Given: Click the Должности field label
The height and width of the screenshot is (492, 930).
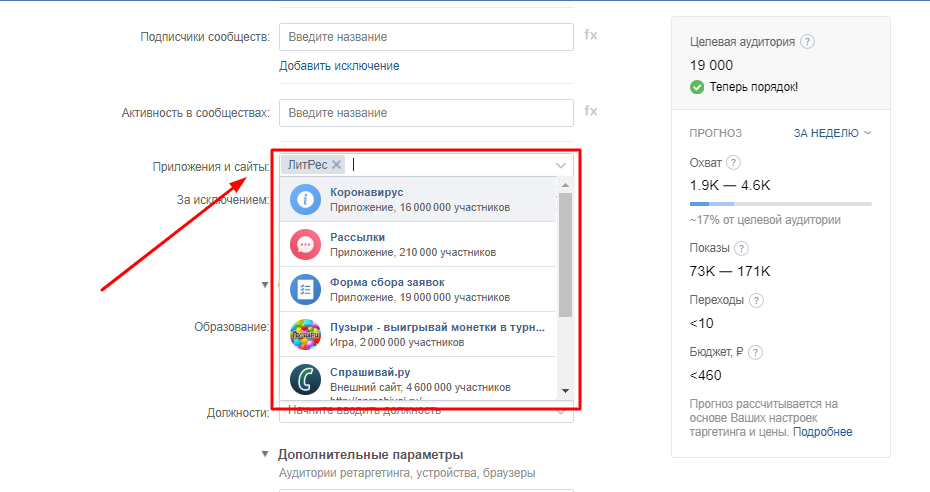Looking at the screenshot, I should 238,413.
